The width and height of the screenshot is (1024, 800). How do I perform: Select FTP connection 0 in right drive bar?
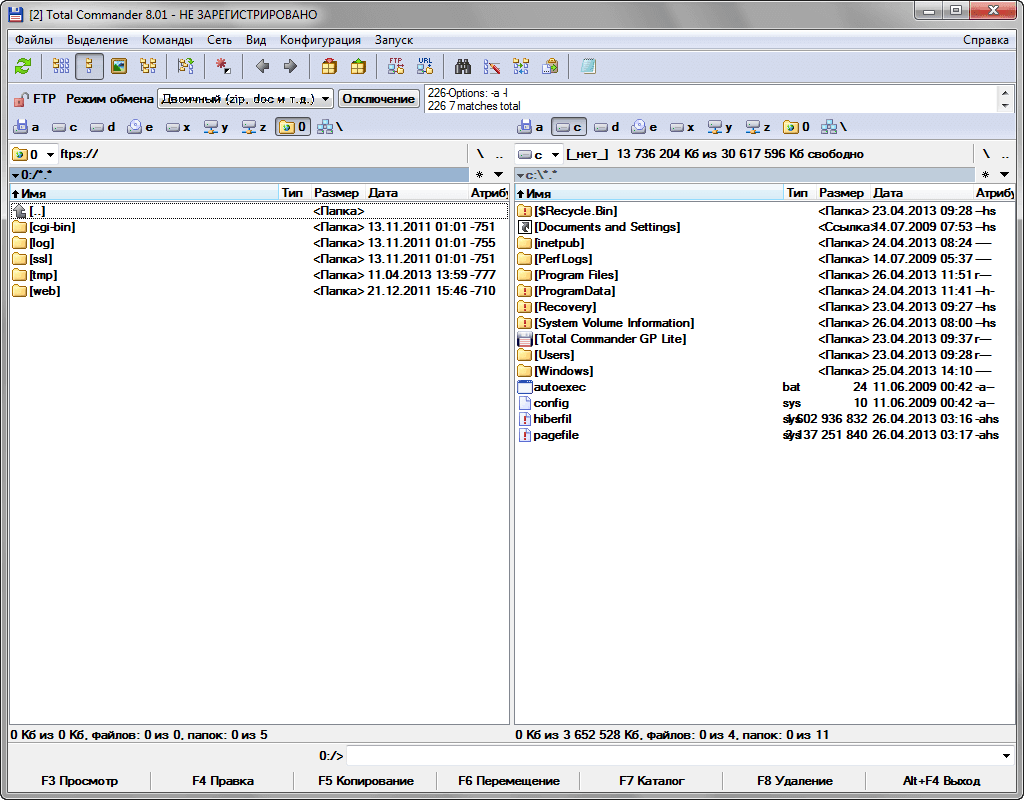coord(797,127)
